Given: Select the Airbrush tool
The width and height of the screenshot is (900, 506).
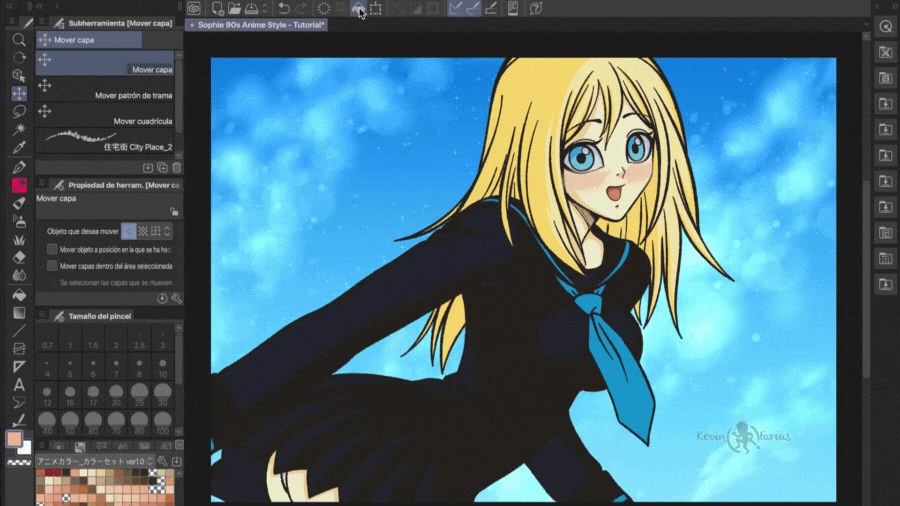Looking at the screenshot, I should 19,221.
